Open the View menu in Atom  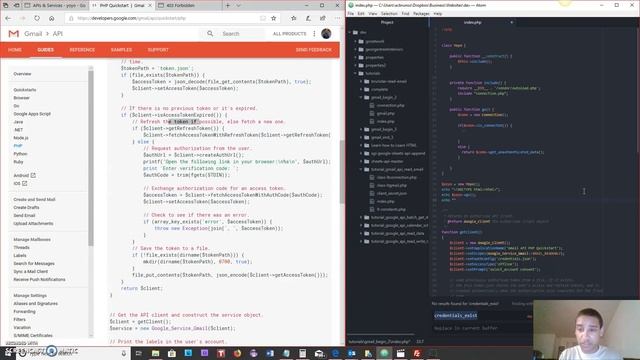pos(373,13)
